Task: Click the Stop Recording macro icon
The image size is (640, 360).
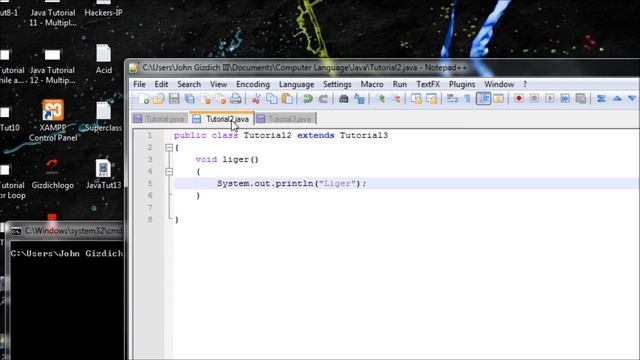Action: [534, 99]
